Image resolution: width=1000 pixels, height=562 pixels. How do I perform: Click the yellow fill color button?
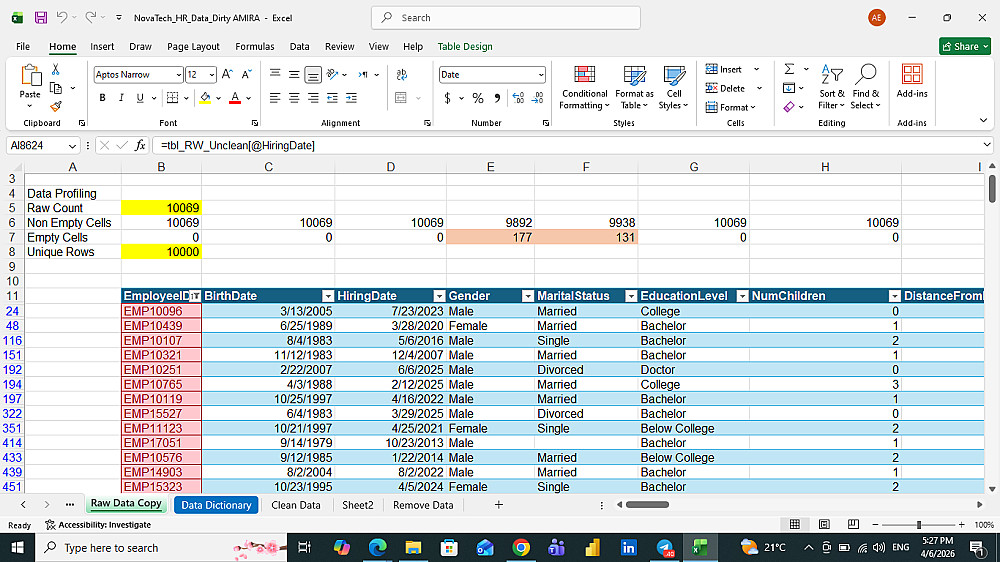[205, 98]
